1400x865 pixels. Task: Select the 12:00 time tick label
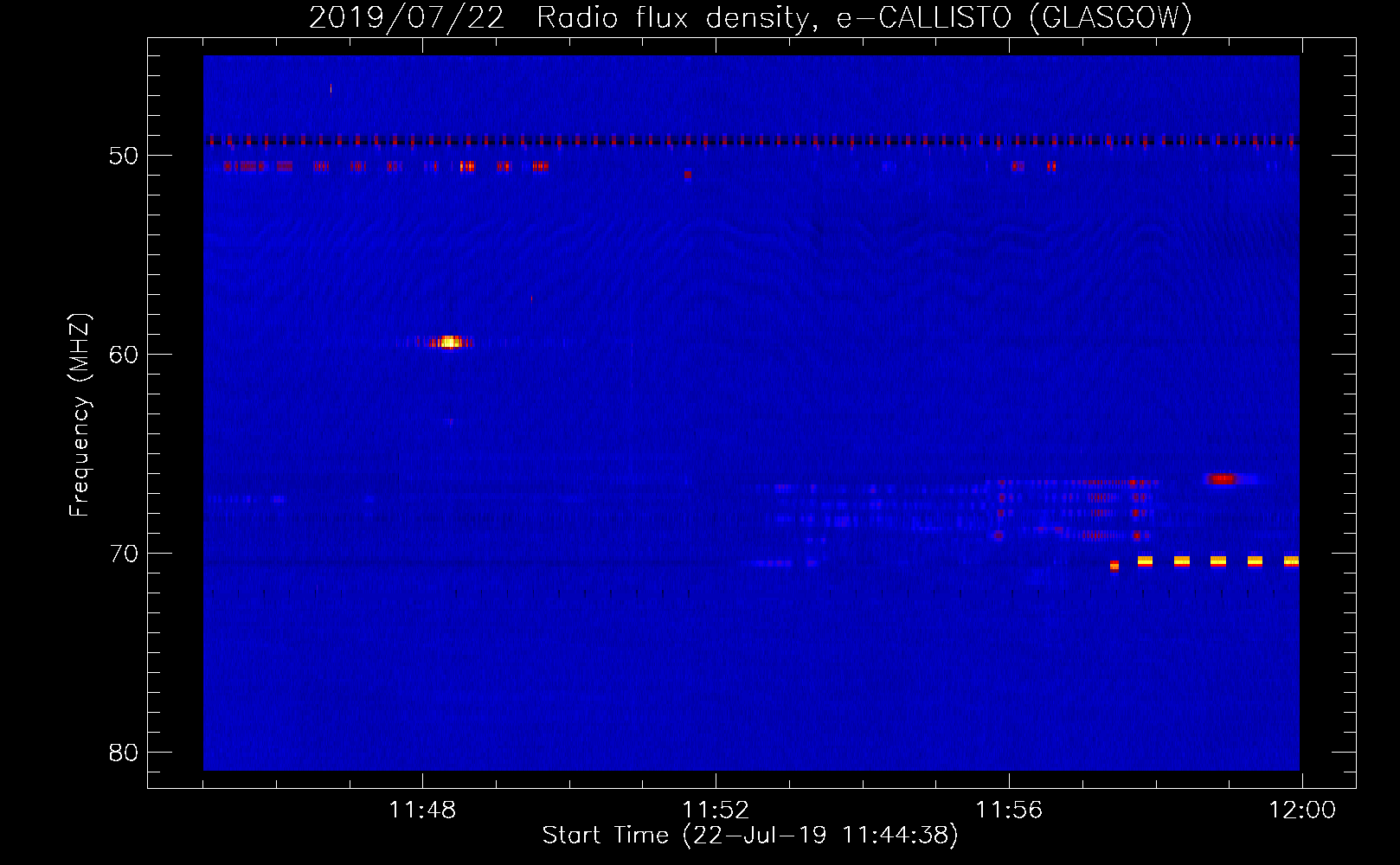click(1302, 811)
